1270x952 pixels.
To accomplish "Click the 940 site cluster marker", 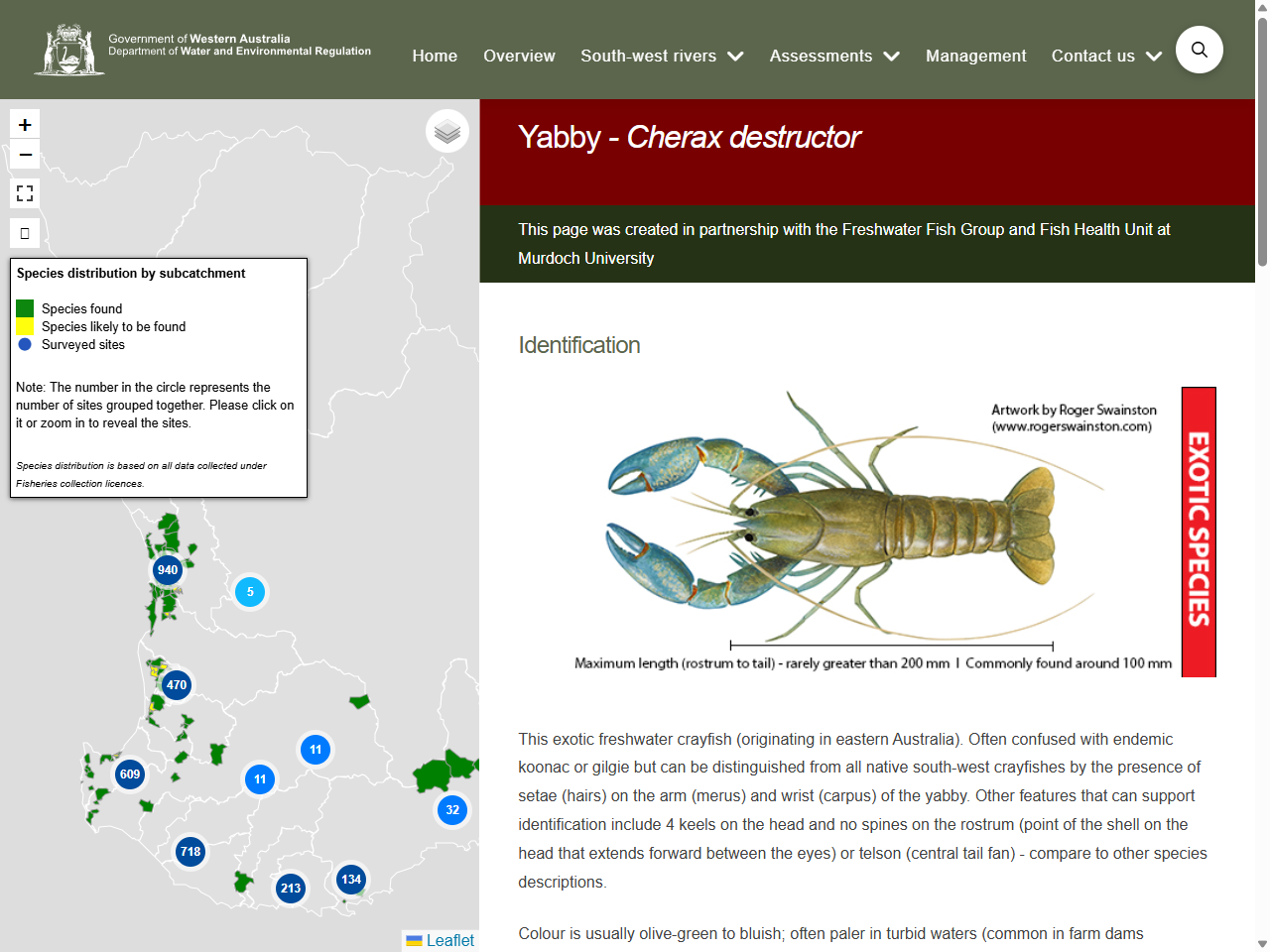I will 167,569.
